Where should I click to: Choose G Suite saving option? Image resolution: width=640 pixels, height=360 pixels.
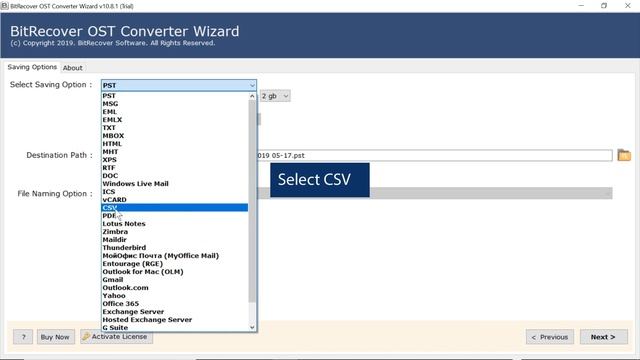(175, 327)
